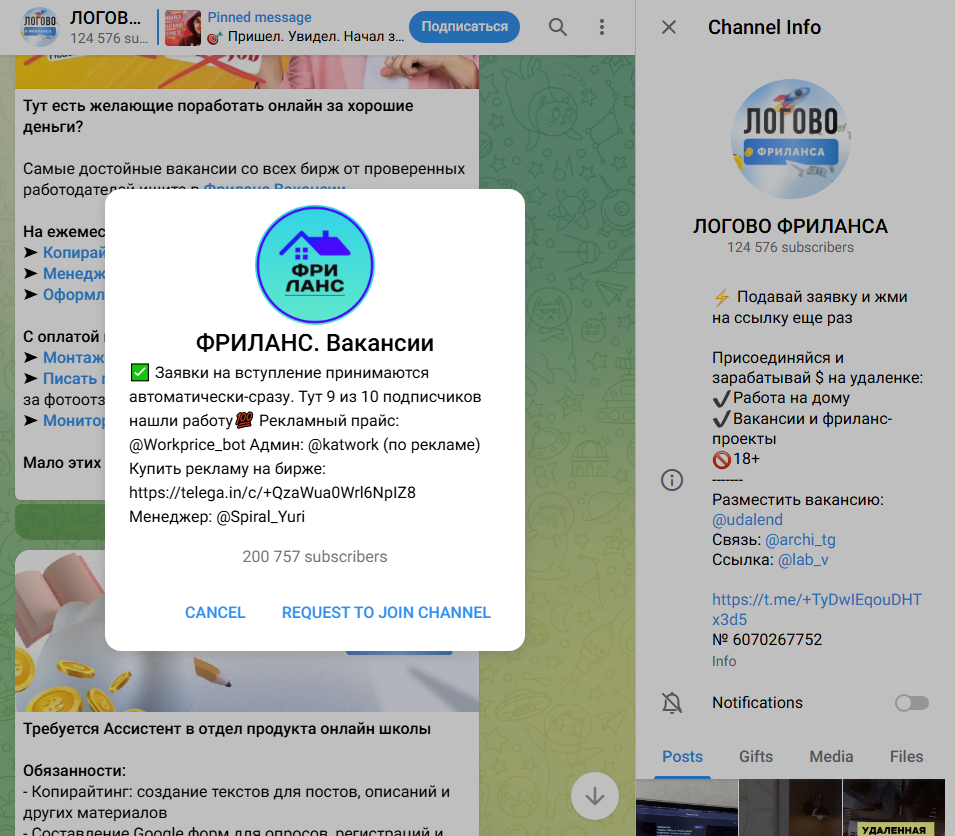The height and width of the screenshot is (836, 955).
Task: Open large ЛОГОВО ФРИЛАНСА profile picture
Action: (x=790, y=139)
